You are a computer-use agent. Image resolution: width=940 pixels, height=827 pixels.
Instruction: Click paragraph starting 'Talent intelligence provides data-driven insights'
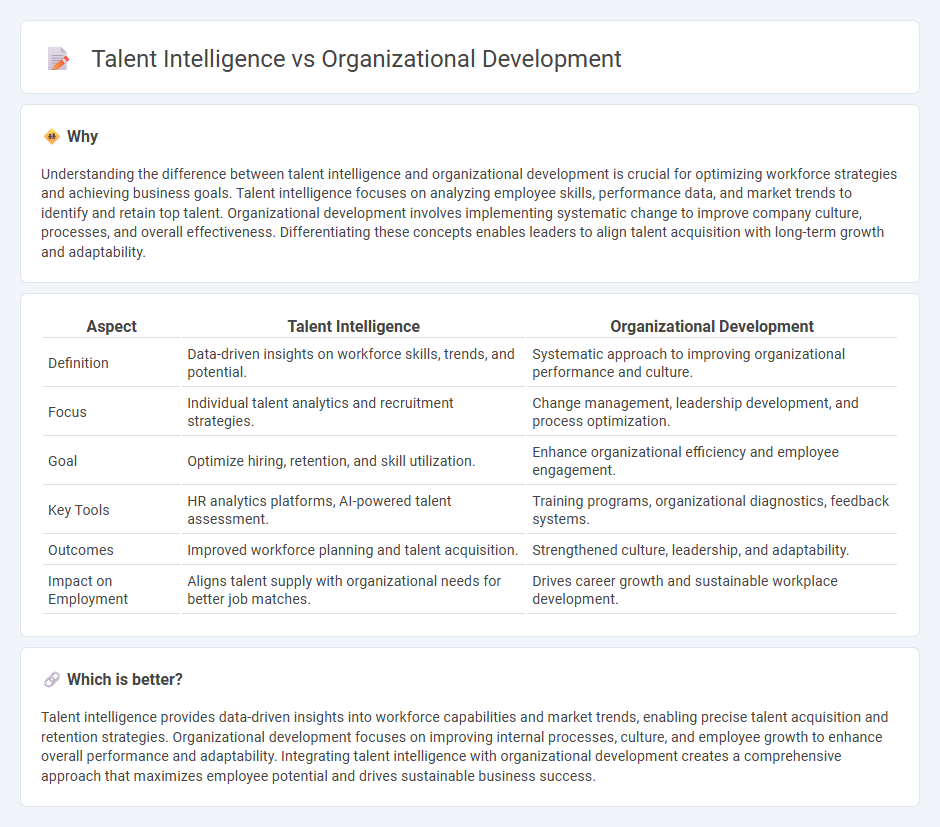(x=465, y=747)
